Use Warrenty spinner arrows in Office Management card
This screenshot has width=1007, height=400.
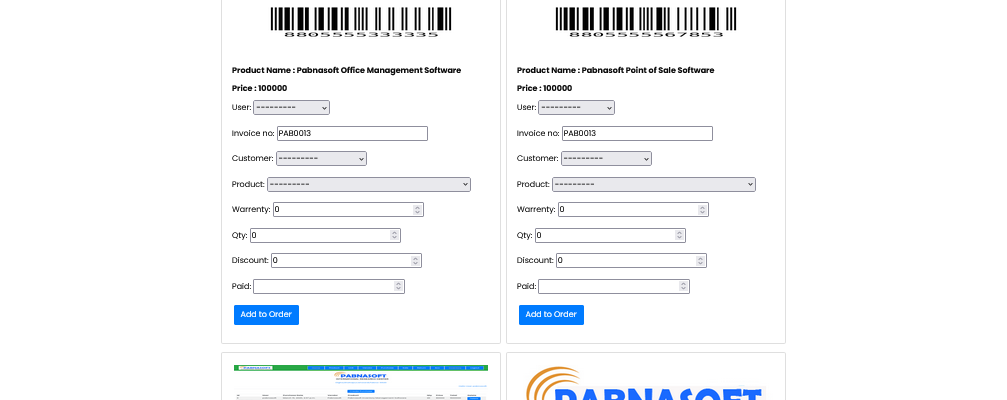pyautogui.click(x=417, y=209)
